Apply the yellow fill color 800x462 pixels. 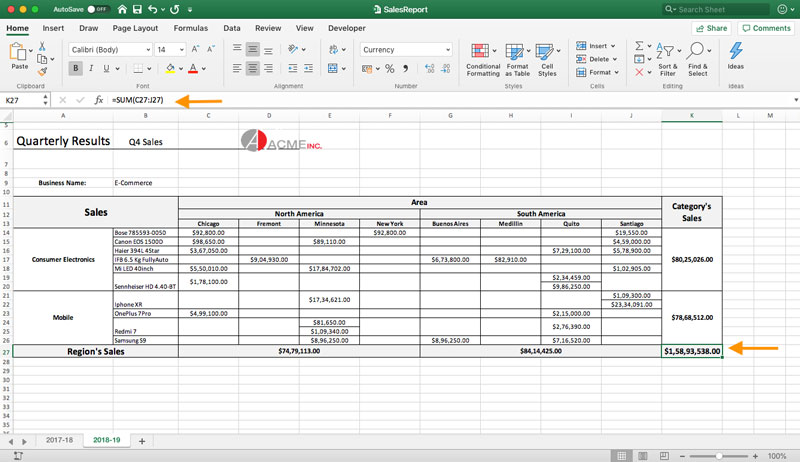pyautogui.click(x=170, y=68)
